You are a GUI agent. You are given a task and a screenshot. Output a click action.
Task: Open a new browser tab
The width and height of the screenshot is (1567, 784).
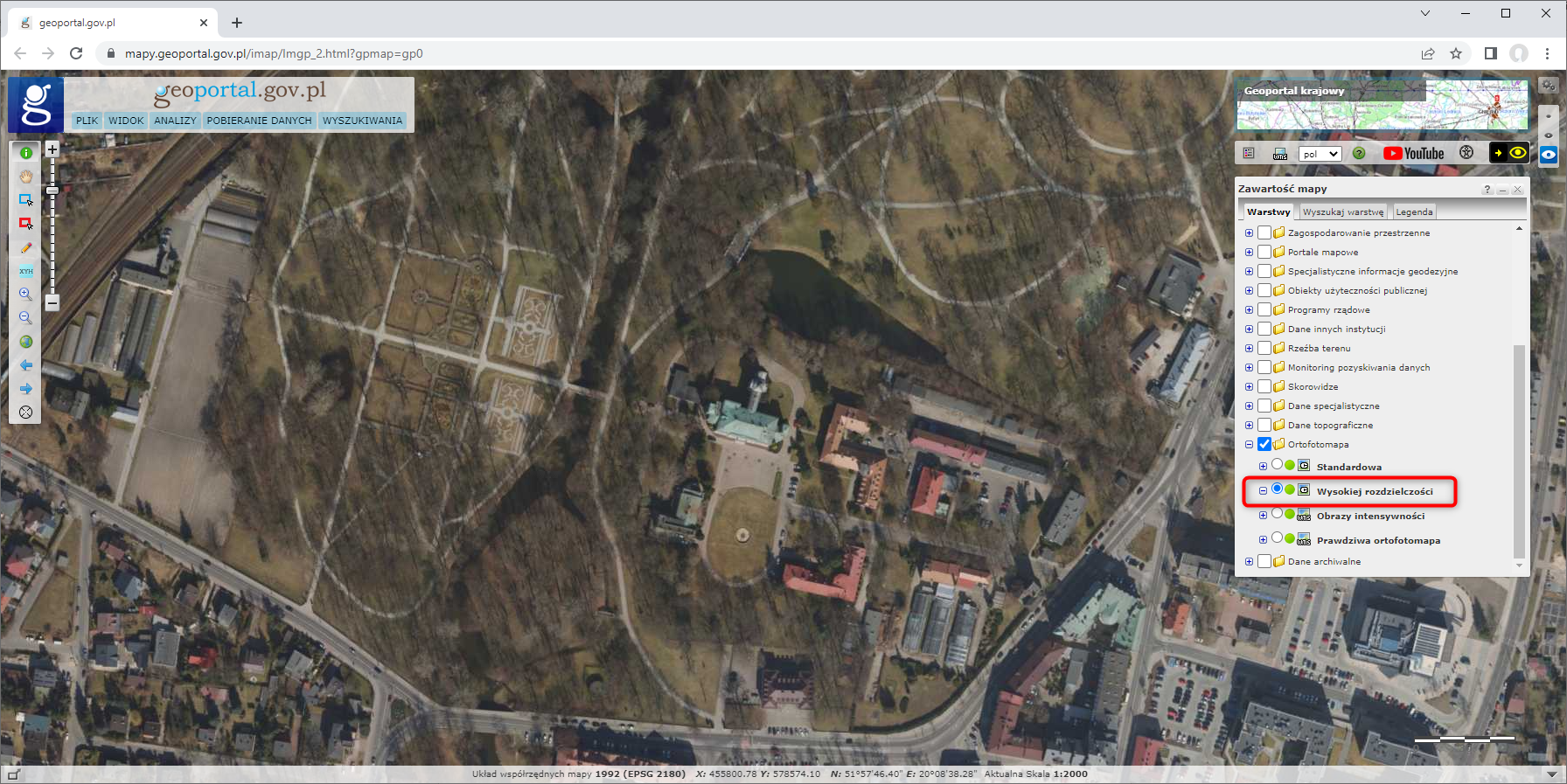tap(237, 23)
